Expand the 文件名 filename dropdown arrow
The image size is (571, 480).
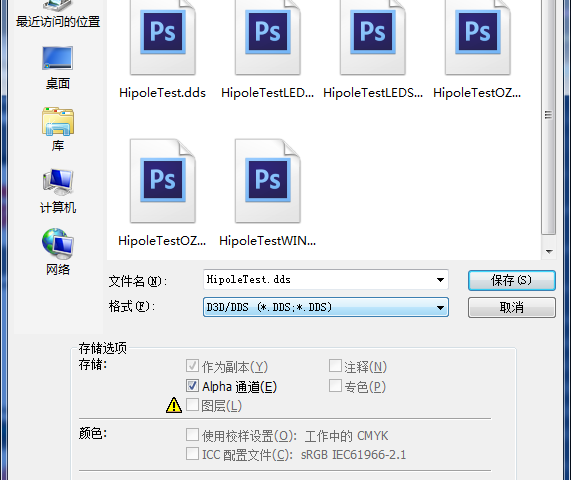pos(440,280)
